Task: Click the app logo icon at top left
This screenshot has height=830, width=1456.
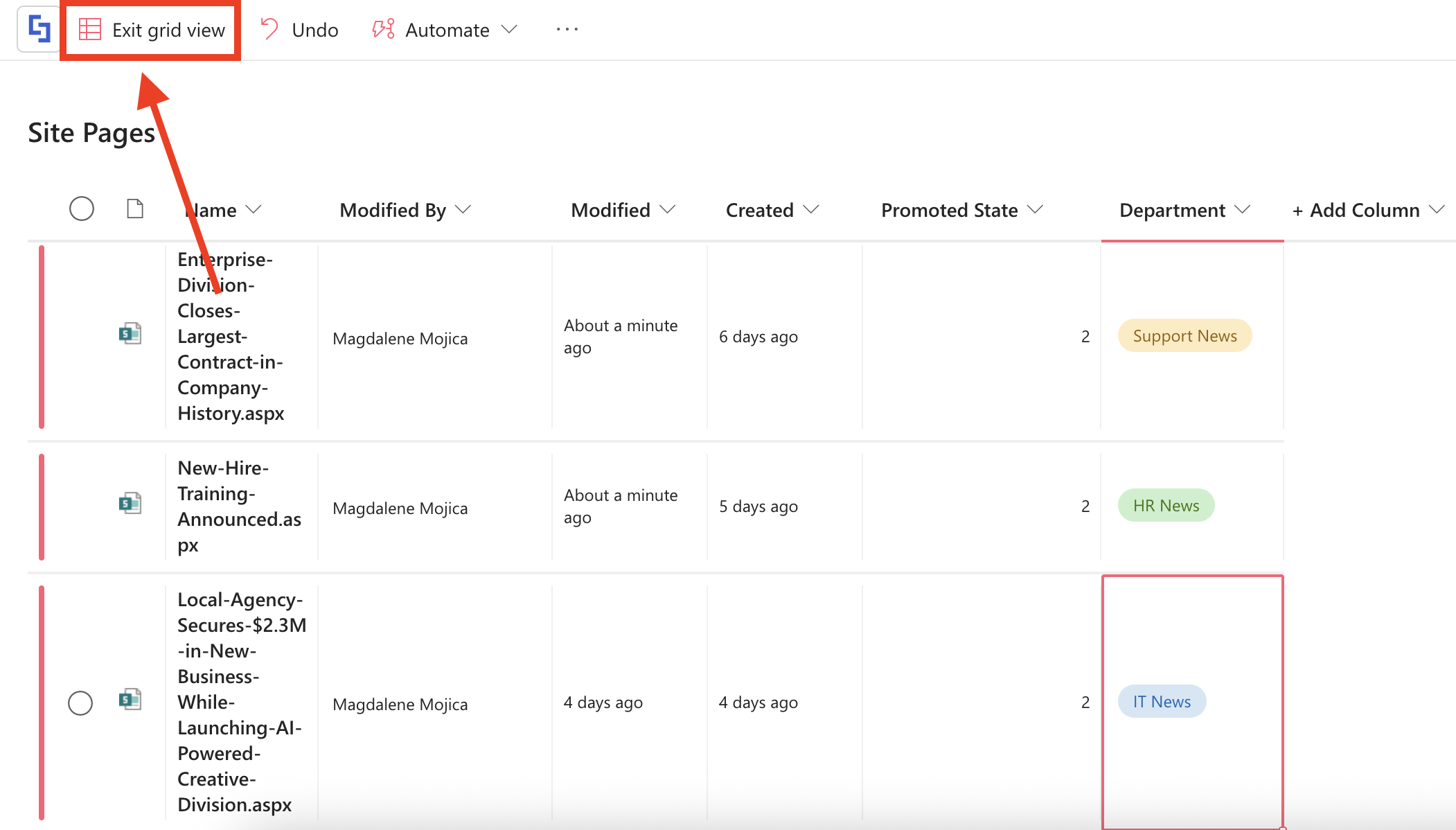Action: (x=39, y=29)
